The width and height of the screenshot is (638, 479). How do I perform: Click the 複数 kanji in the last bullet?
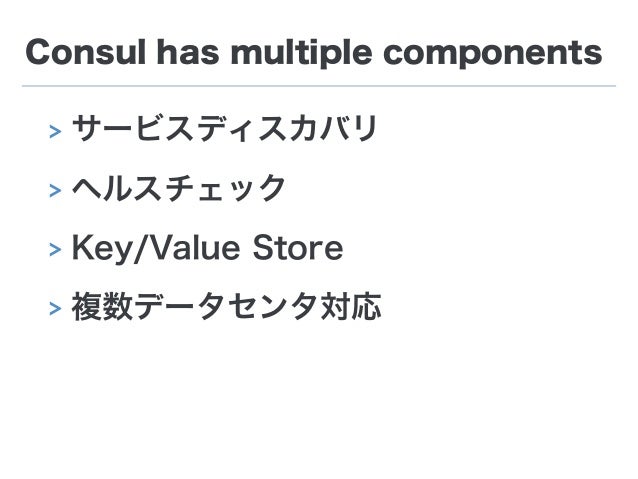pos(103,306)
